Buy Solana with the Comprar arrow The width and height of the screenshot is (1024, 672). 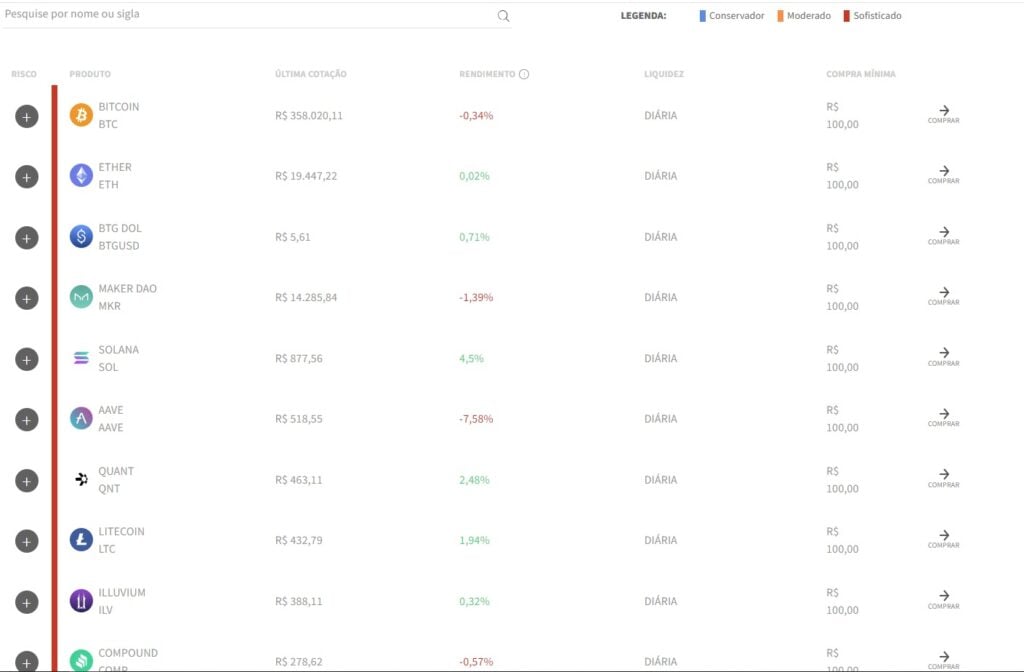pos(944,357)
